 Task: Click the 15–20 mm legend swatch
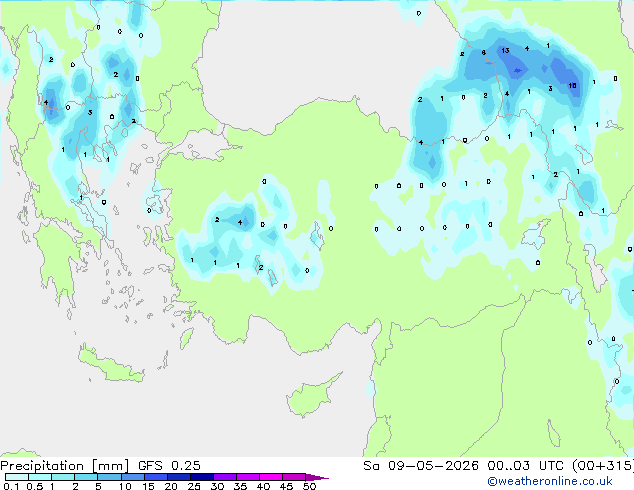pos(156,477)
